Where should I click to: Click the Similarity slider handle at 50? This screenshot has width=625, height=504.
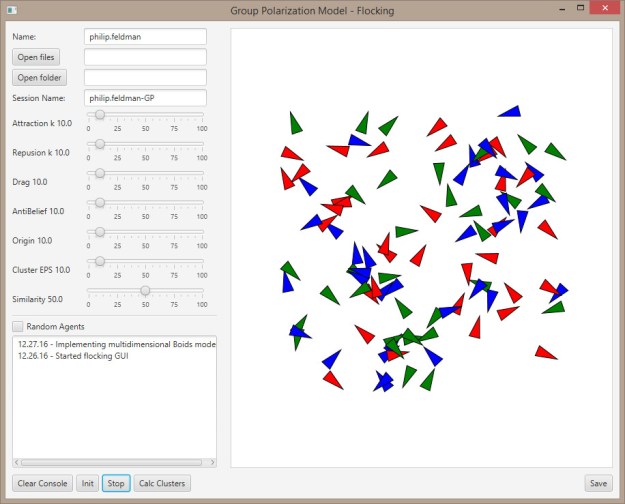click(146, 290)
